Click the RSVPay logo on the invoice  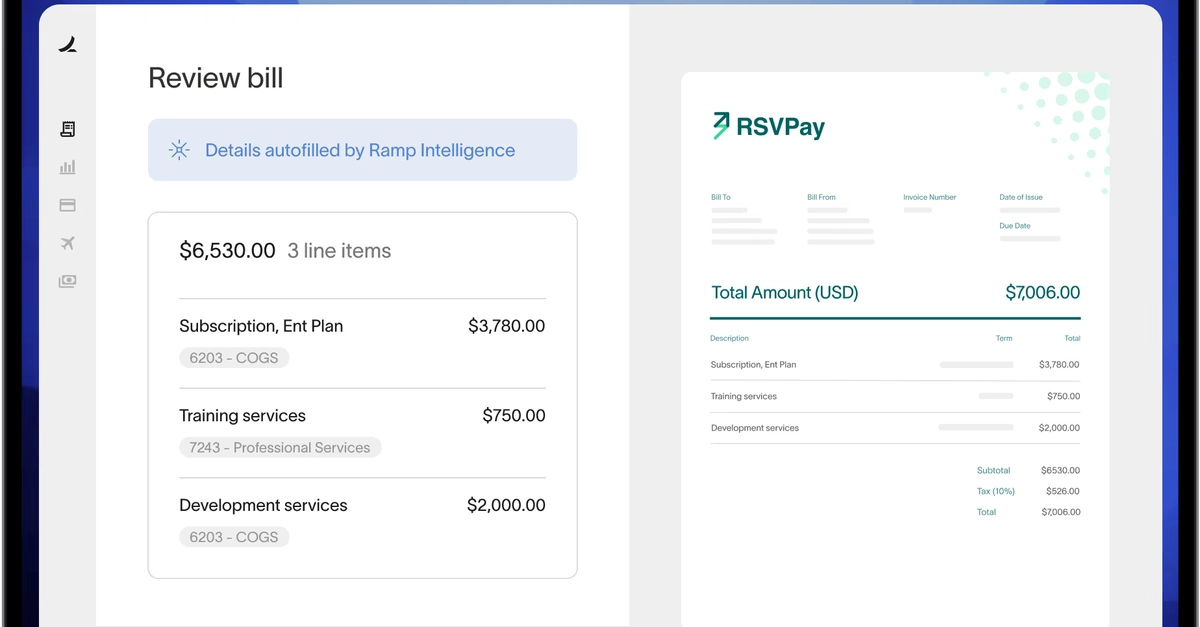tap(768, 126)
